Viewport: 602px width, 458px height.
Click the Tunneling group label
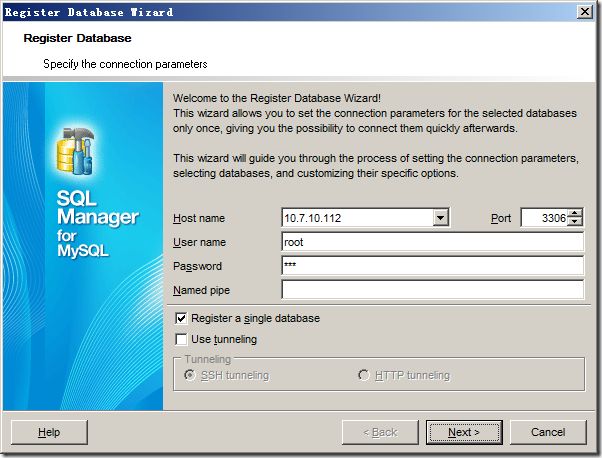208,359
